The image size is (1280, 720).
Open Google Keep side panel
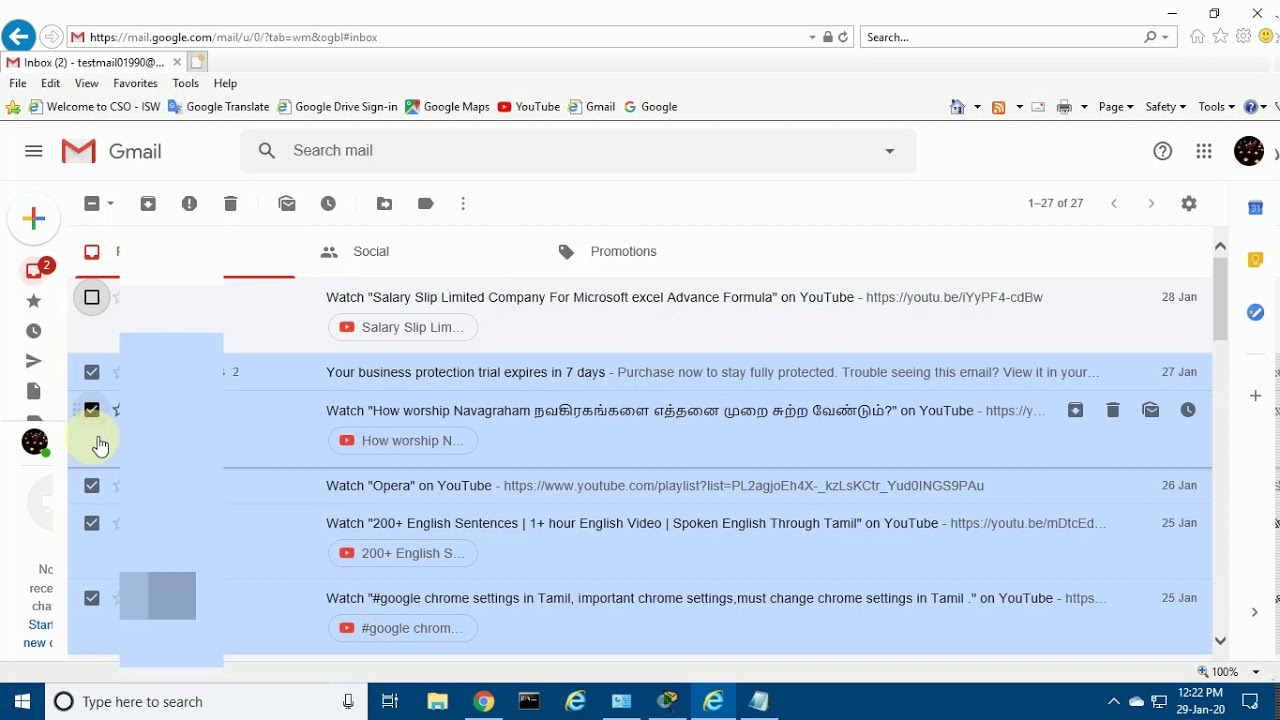1255,260
